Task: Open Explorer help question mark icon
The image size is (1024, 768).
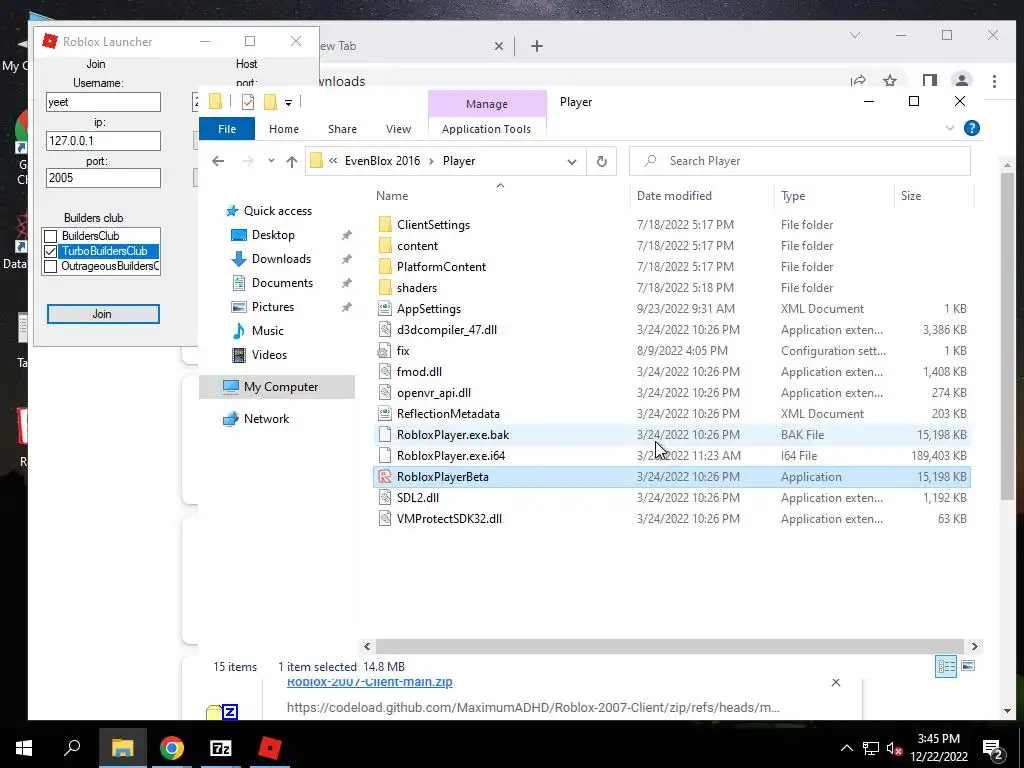Action: 972,129
